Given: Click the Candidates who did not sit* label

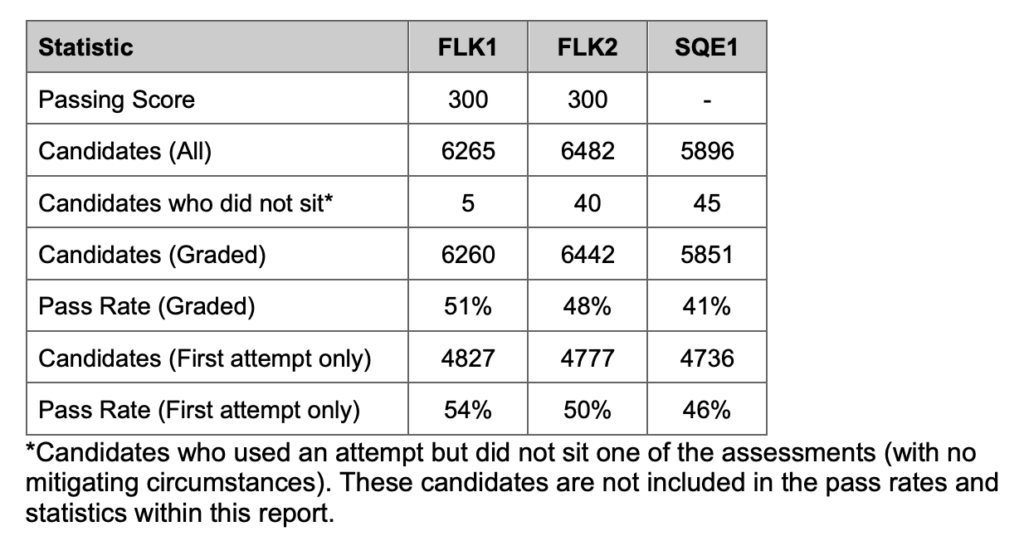Looking at the screenshot, I should tap(185, 203).
